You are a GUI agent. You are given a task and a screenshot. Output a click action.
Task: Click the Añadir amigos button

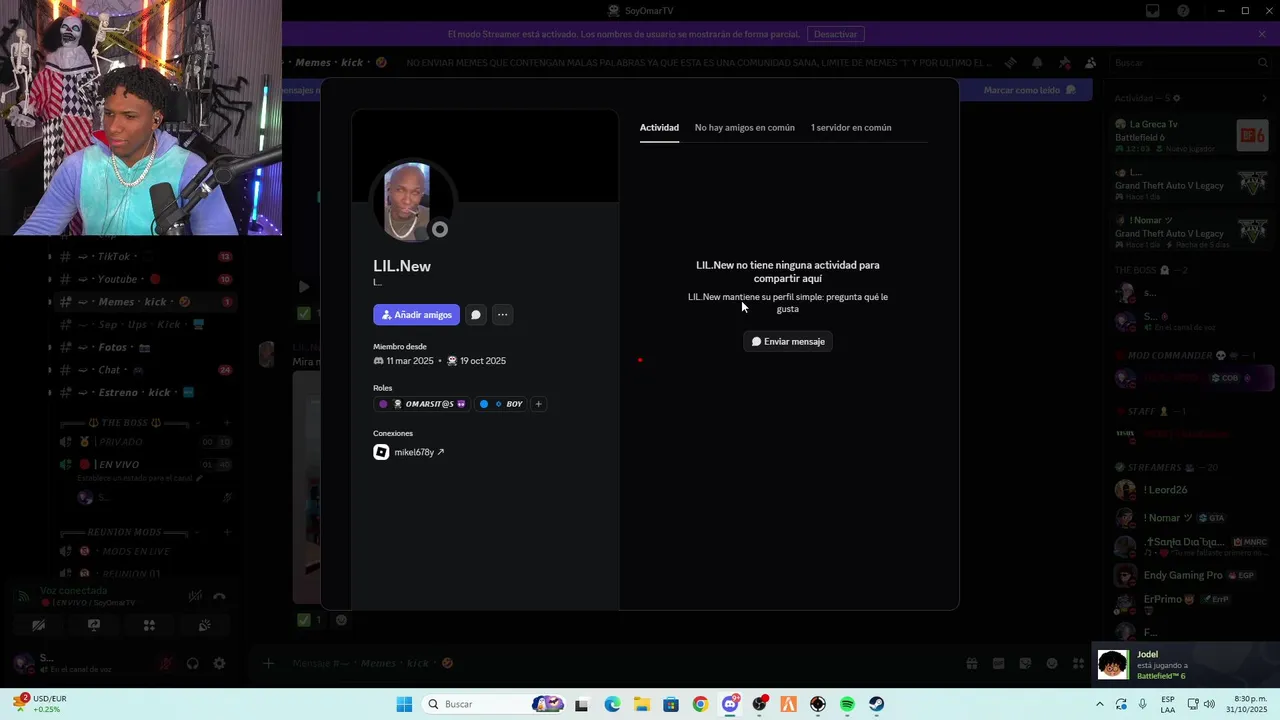416,315
